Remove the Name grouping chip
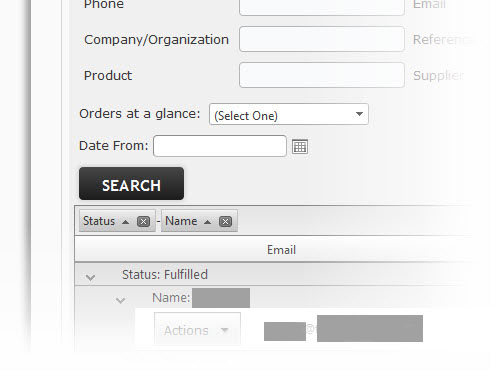 coord(225,221)
